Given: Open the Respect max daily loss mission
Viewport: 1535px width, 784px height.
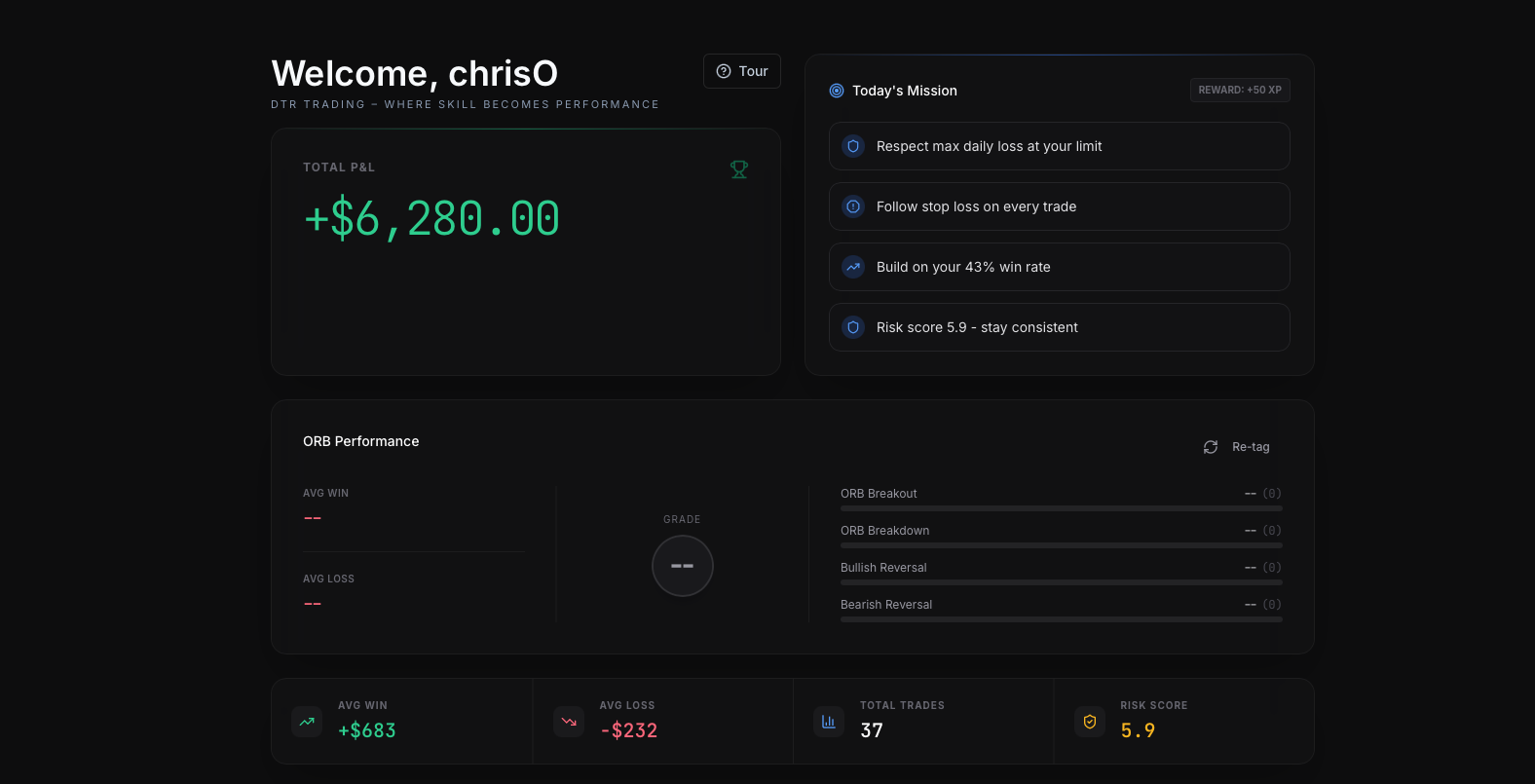Looking at the screenshot, I should [x=1060, y=146].
